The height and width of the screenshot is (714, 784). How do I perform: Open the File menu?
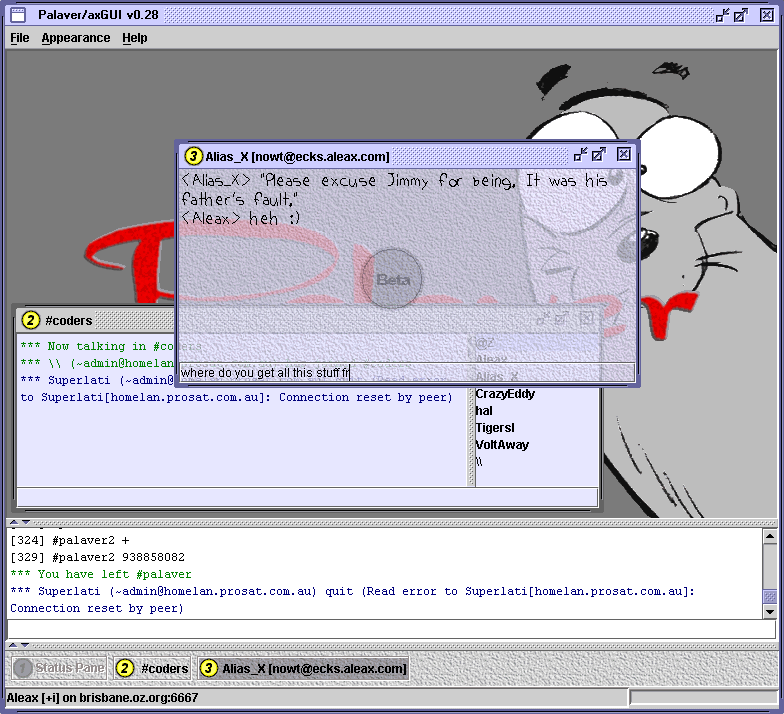(20, 38)
